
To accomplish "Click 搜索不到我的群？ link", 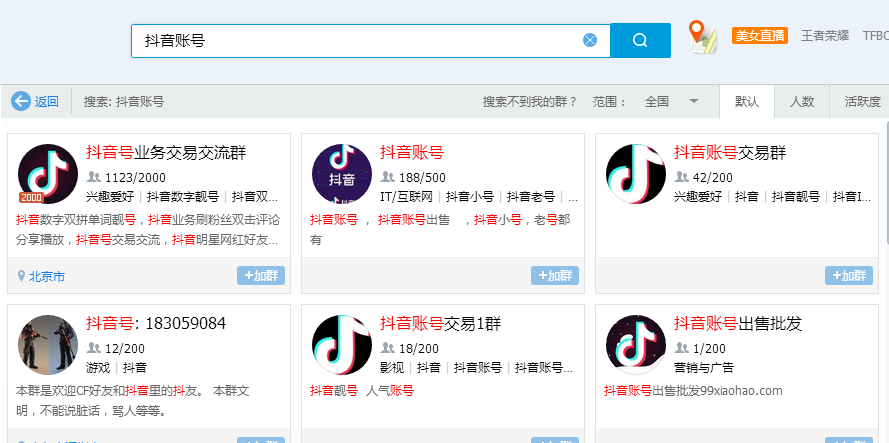I will (530, 102).
